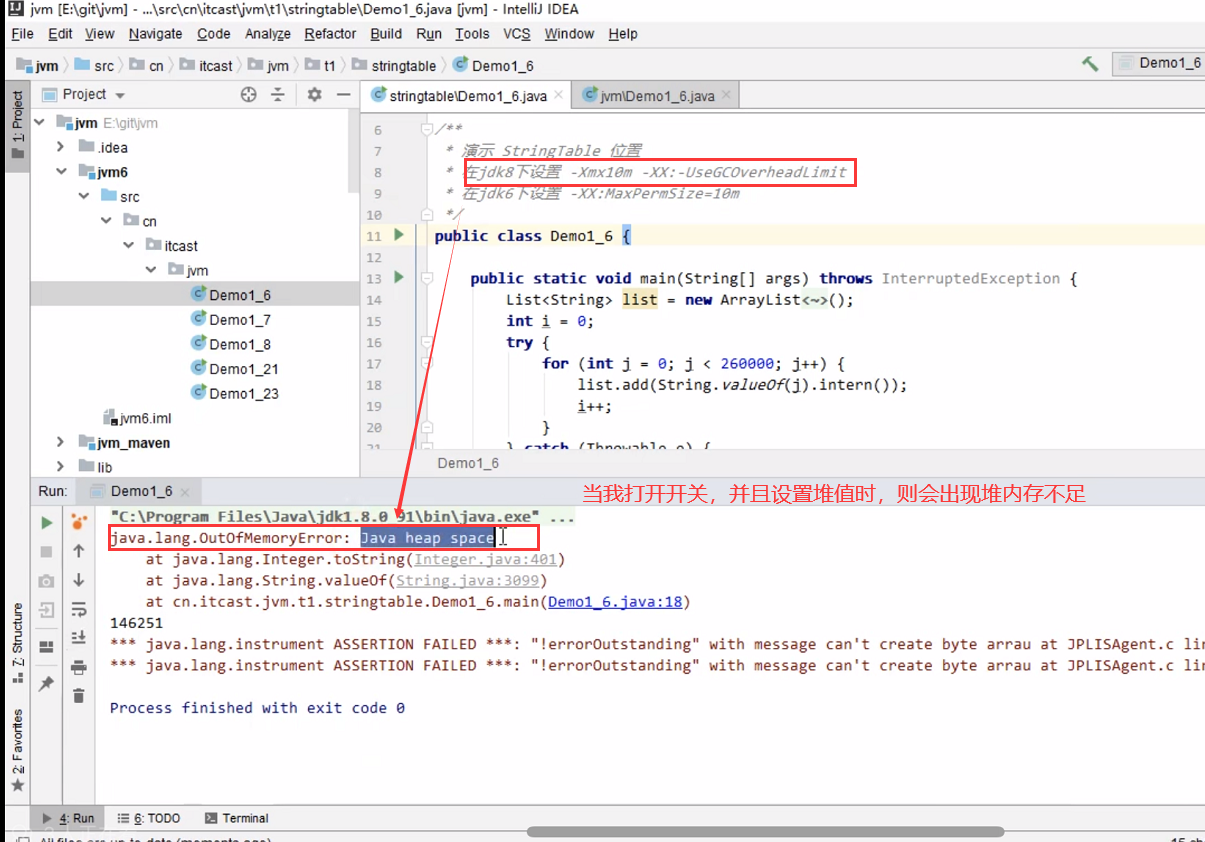The height and width of the screenshot is (842, 1205).
Task: Toggle the 1: Project tool window button
Action: point(16,125)
